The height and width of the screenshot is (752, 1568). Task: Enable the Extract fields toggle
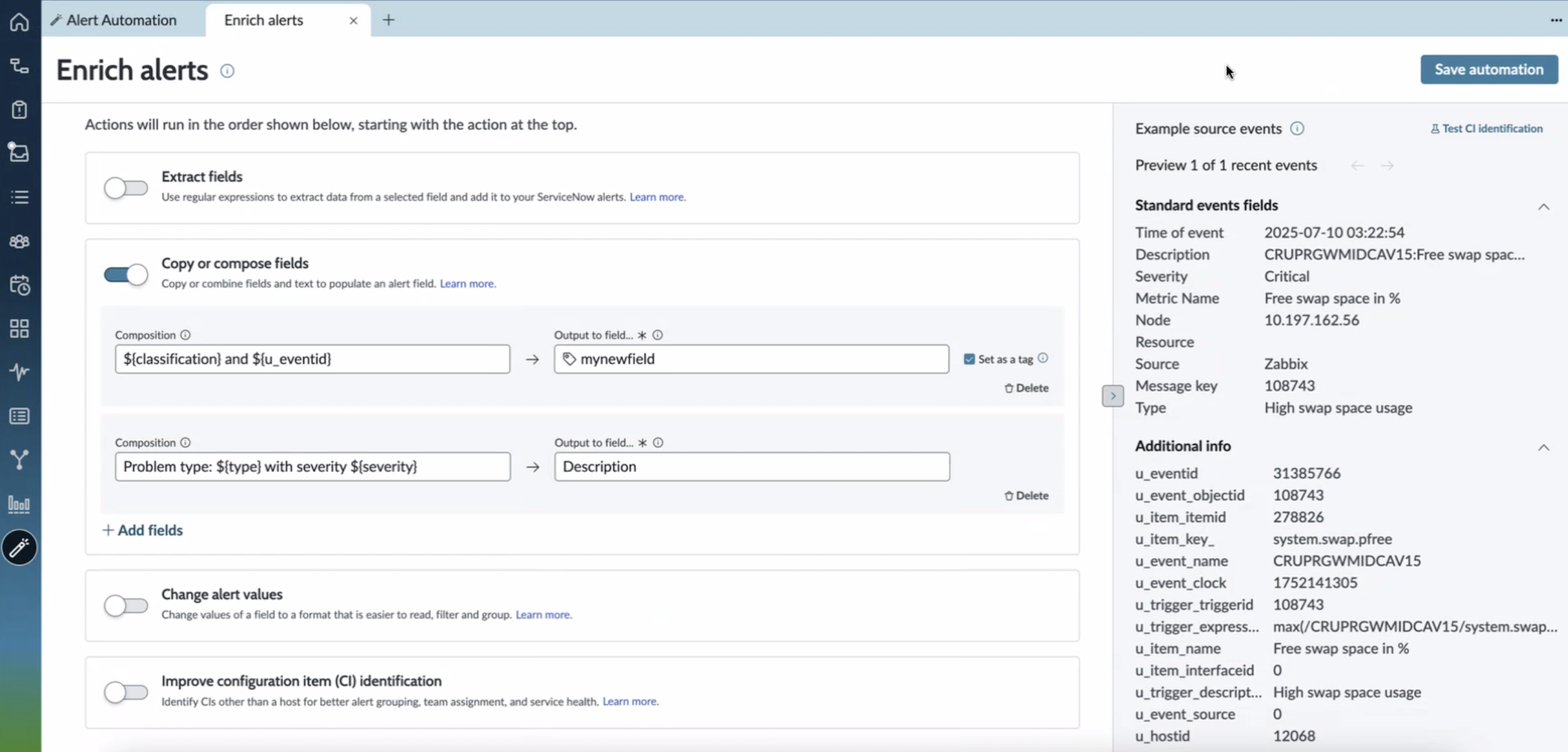click(126, 188)
